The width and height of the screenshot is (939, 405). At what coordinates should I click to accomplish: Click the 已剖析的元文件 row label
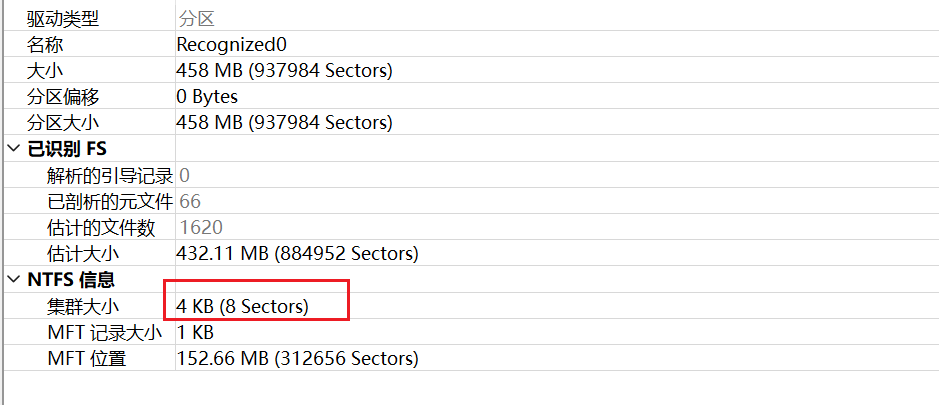pyautogui.click(x=110, y=202)
